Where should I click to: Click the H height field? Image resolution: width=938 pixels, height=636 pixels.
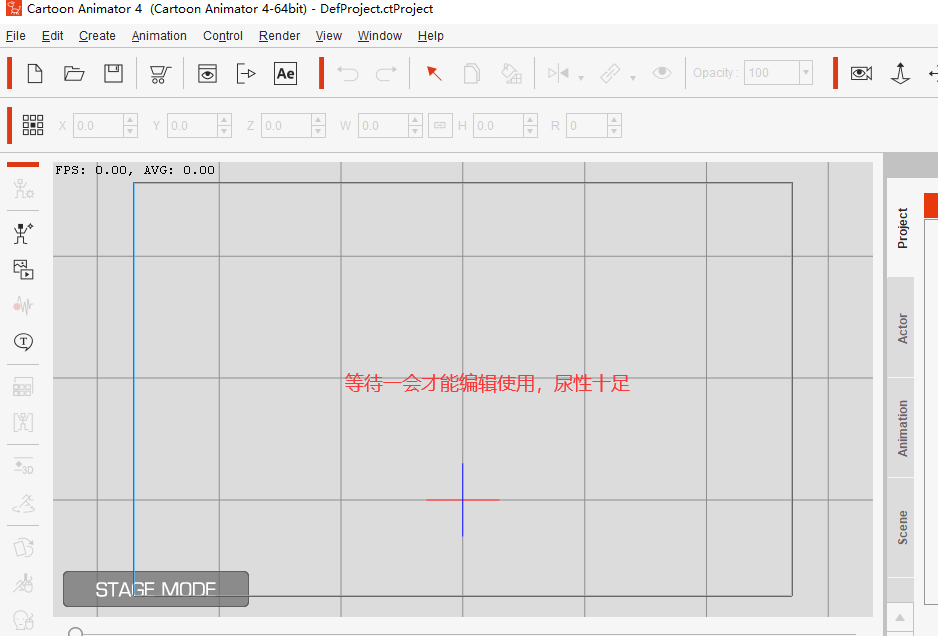click(x=498, y=126)
